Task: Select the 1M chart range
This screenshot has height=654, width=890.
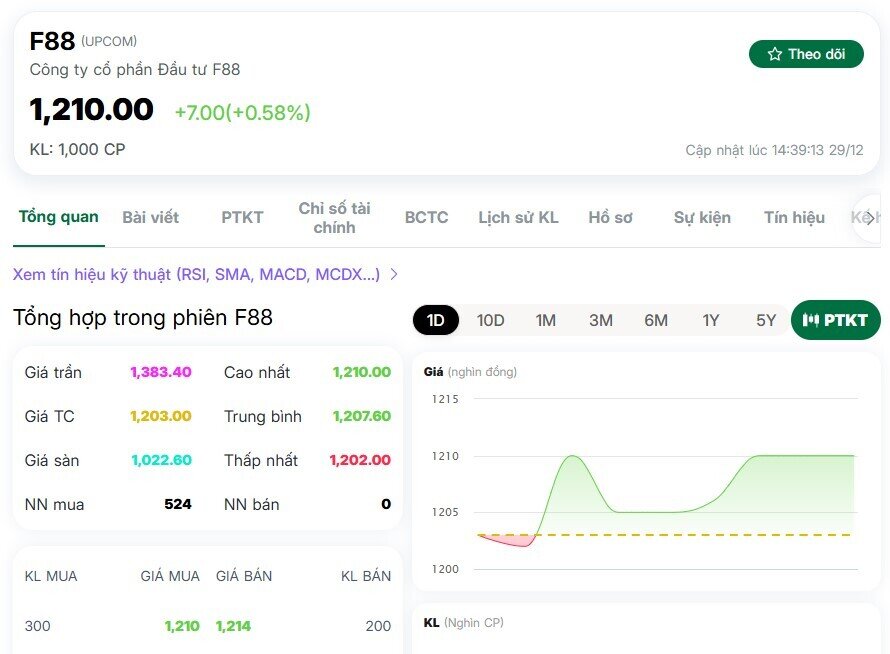Action: point(545,320)
